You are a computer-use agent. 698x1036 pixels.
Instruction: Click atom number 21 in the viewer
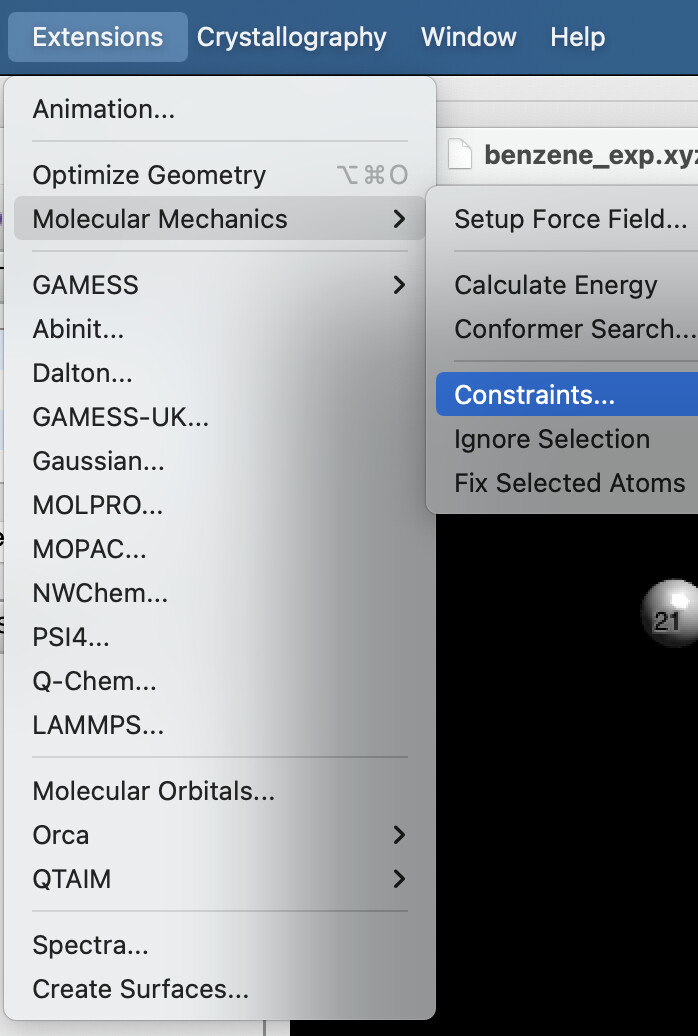(669, 613)
